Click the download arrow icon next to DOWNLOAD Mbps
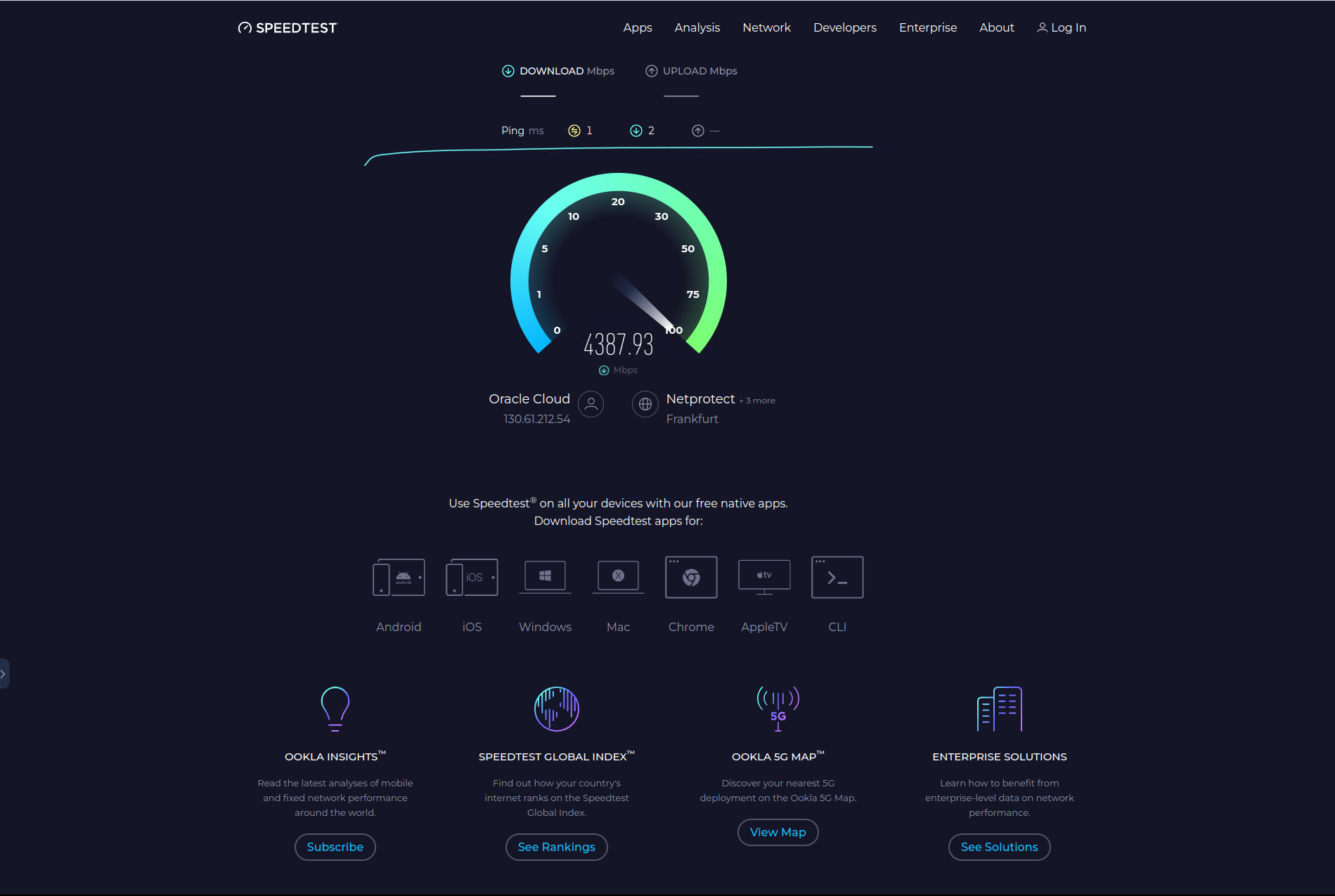1335x896 pixels. tap(508, 71)
